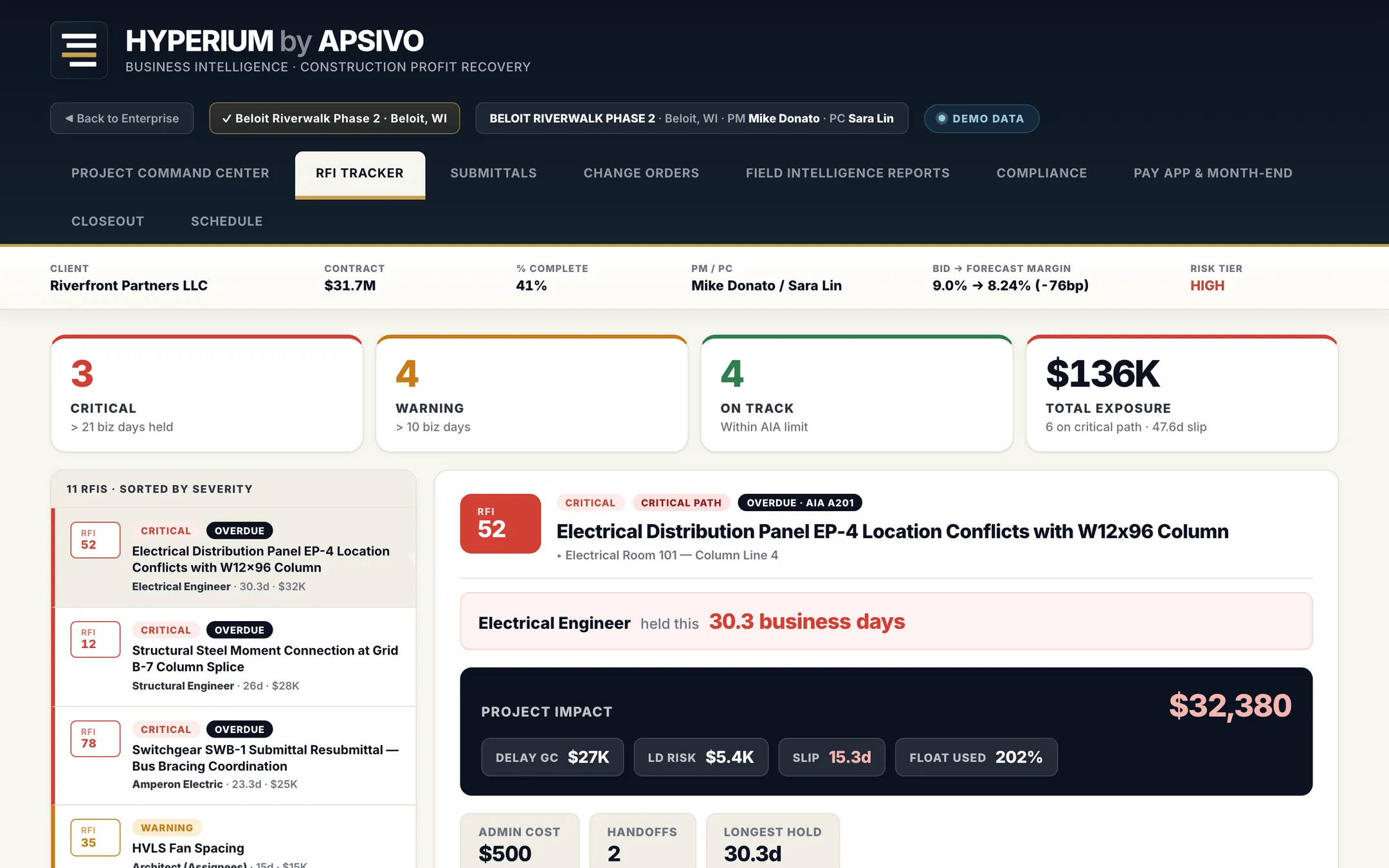Viewport: 1389px width, 868px height.
Task: Switch to the Submittals tab
Action: coord(493,173)
